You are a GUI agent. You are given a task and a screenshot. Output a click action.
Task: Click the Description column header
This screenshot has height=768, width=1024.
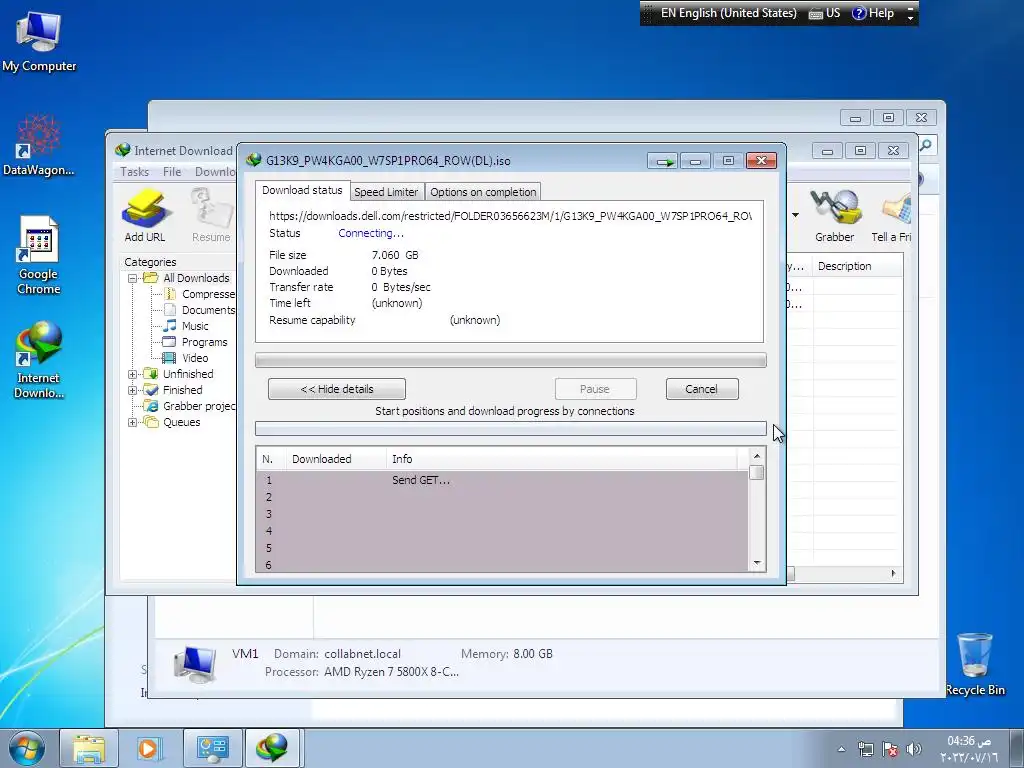pos(857,266)
